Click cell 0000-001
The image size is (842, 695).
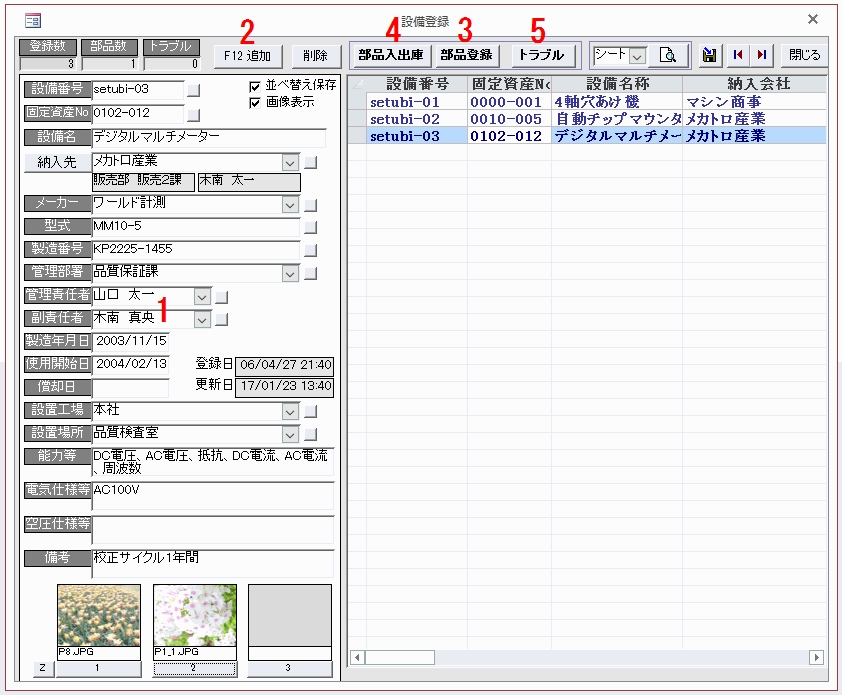[510, 102]
